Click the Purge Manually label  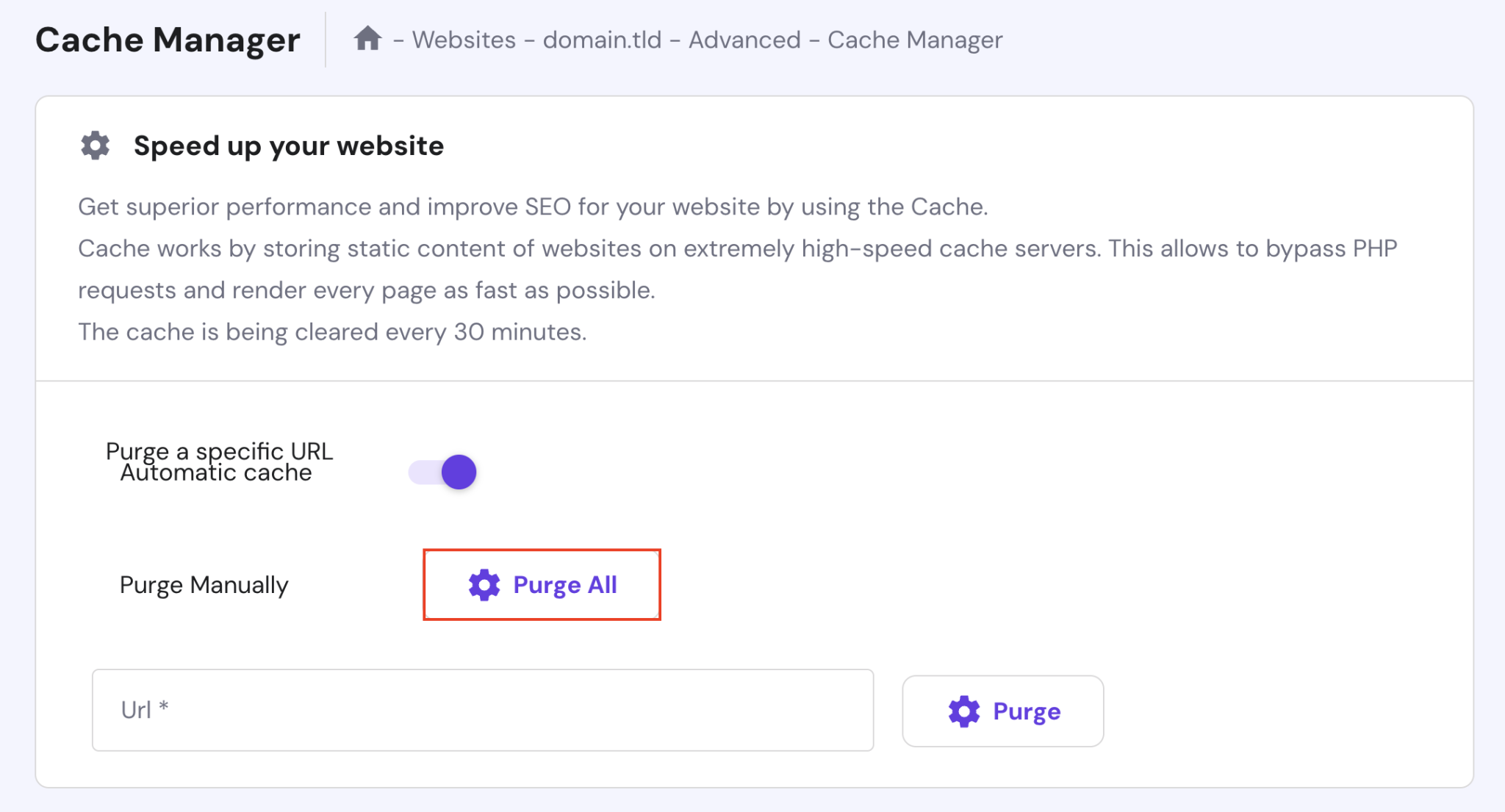pyautogui.click(x=205, y=585)
